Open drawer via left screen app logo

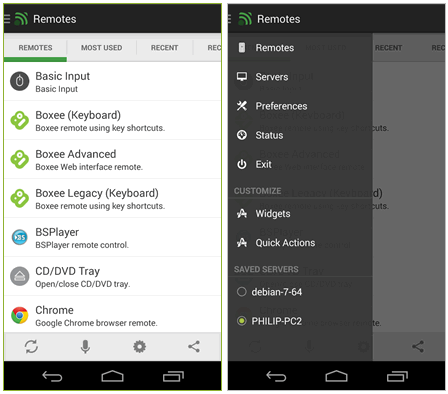click(x=21, y=19)
